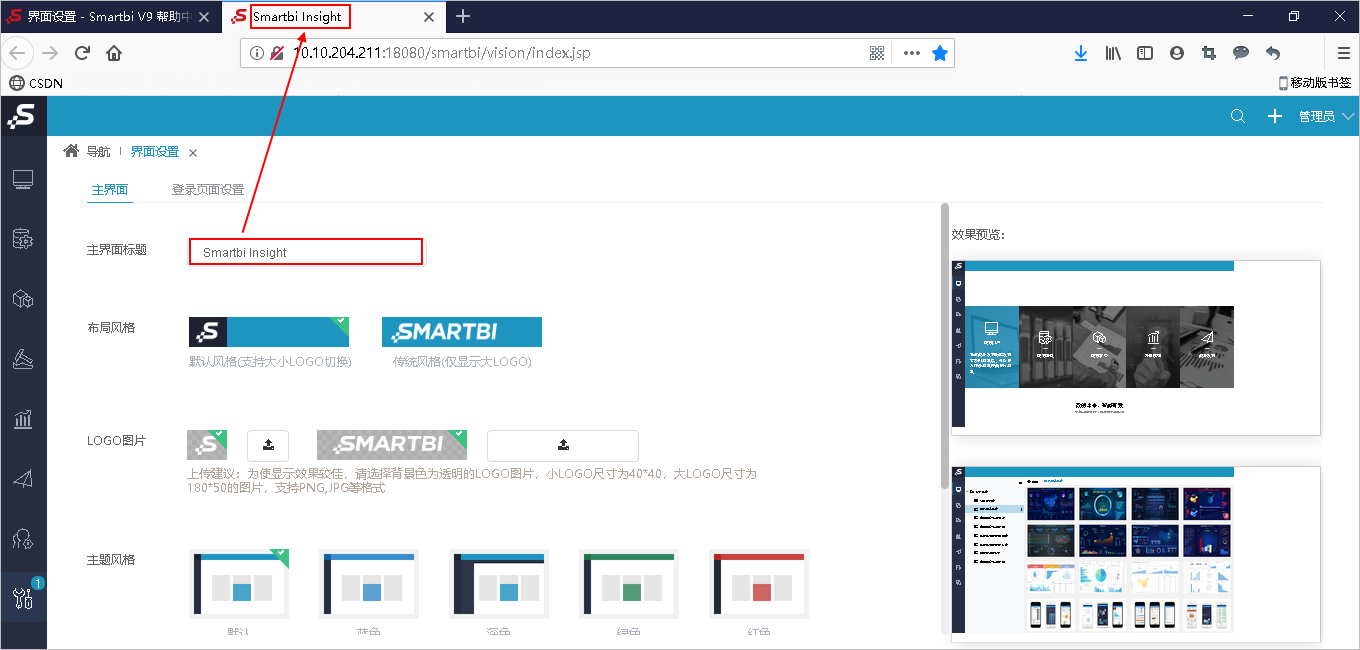Image resolution: width=1360 pixels, height=650 pixels.
Task: Click the chat bubble toolbar icon
Action: click(x=1241, y=53)
